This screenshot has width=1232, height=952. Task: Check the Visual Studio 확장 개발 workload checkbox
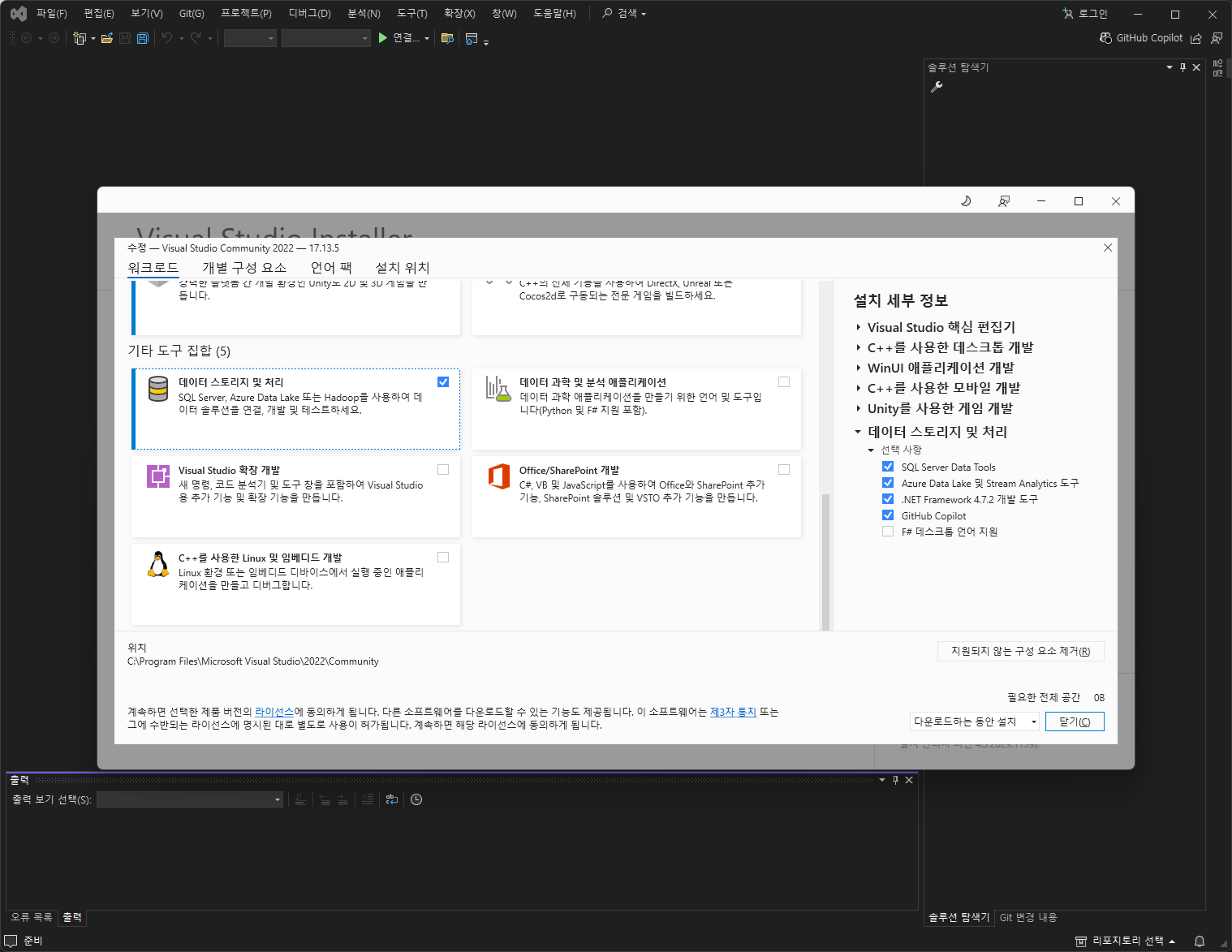pos(443,469)
